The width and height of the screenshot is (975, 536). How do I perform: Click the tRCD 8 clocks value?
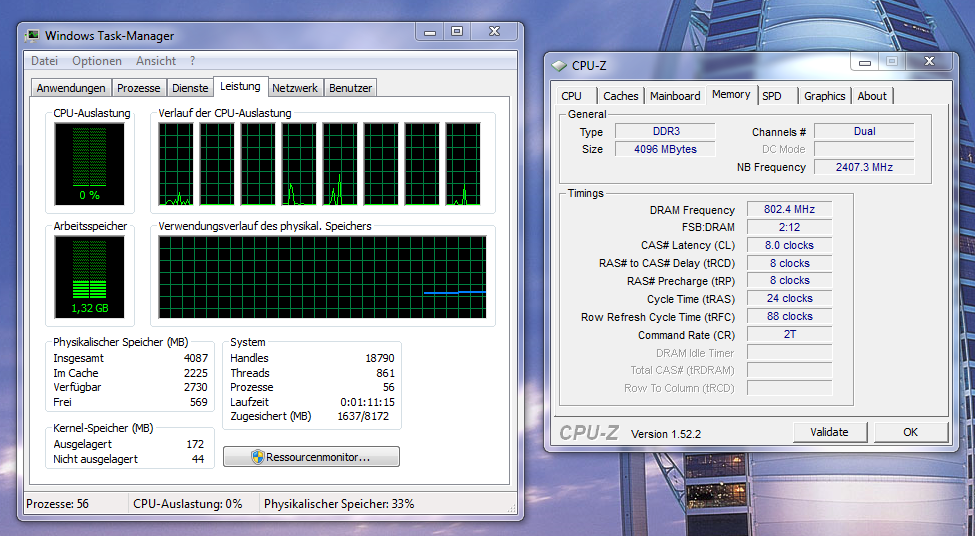pos(789,263)
